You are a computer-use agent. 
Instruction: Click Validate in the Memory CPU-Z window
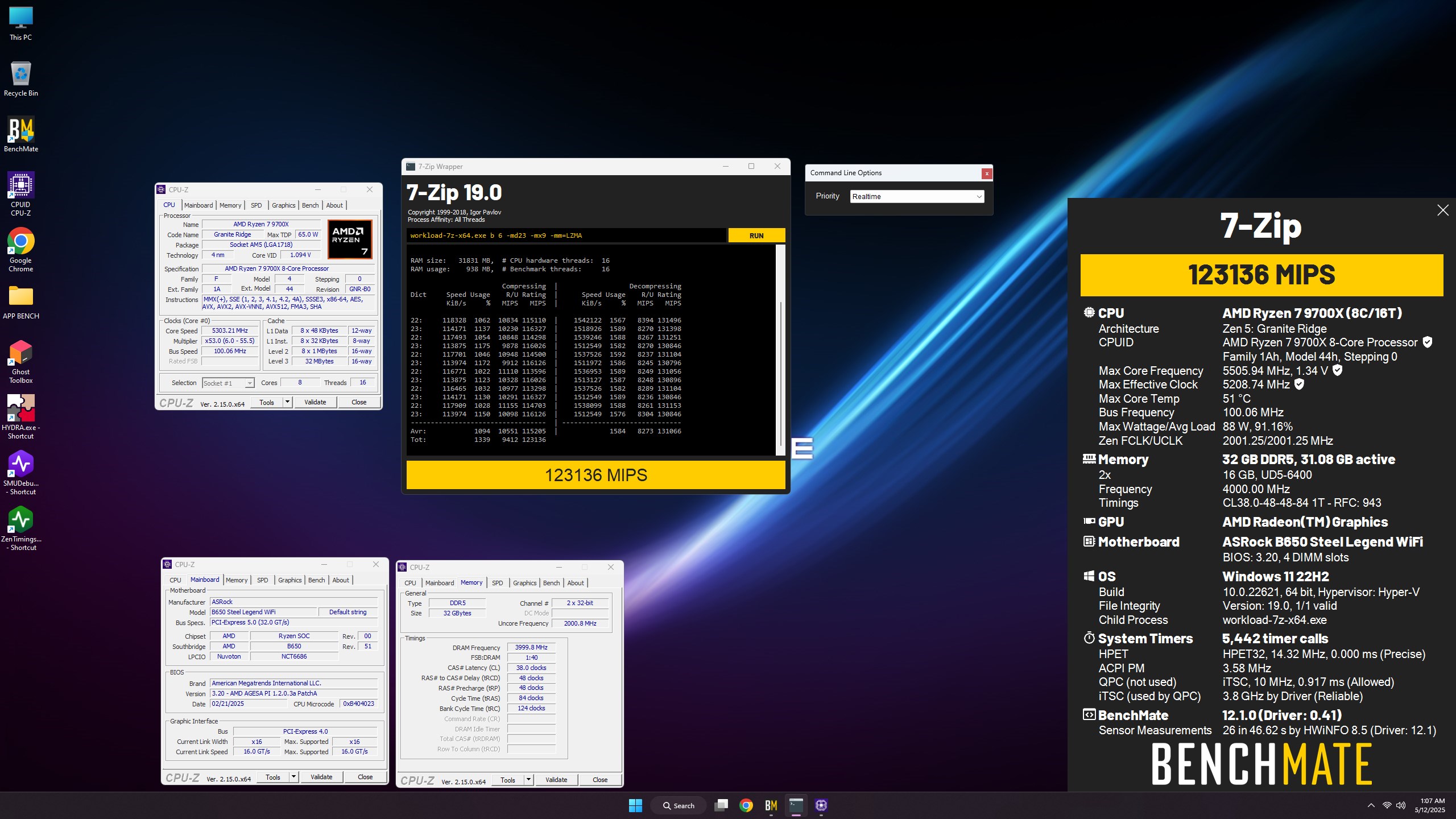[556, 780]
